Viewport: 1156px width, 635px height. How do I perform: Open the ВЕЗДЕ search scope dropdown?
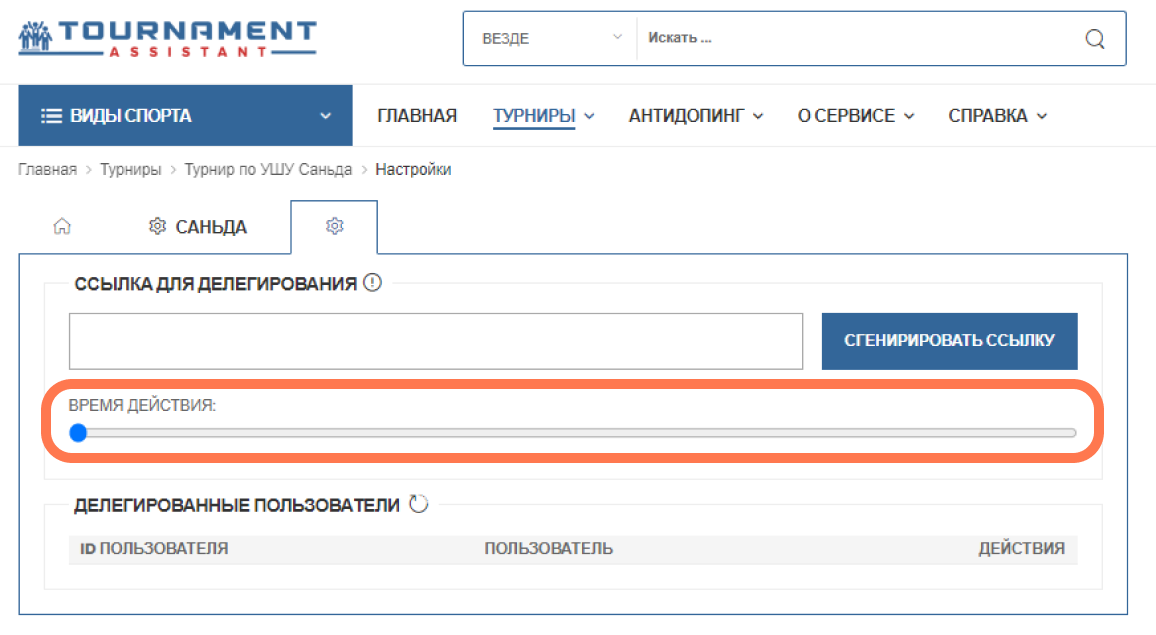pos(551,38)
